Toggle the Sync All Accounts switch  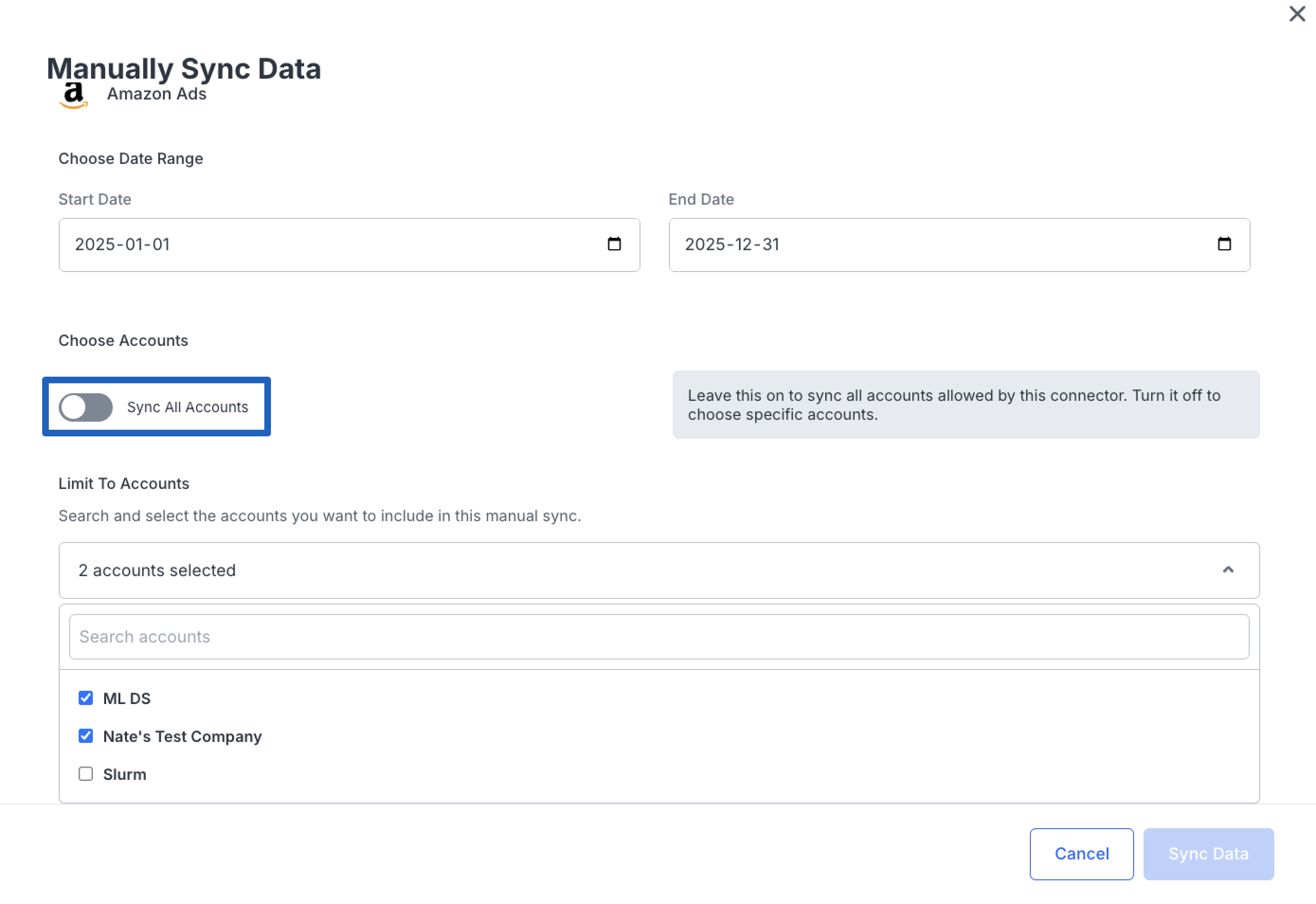point(85,407)
